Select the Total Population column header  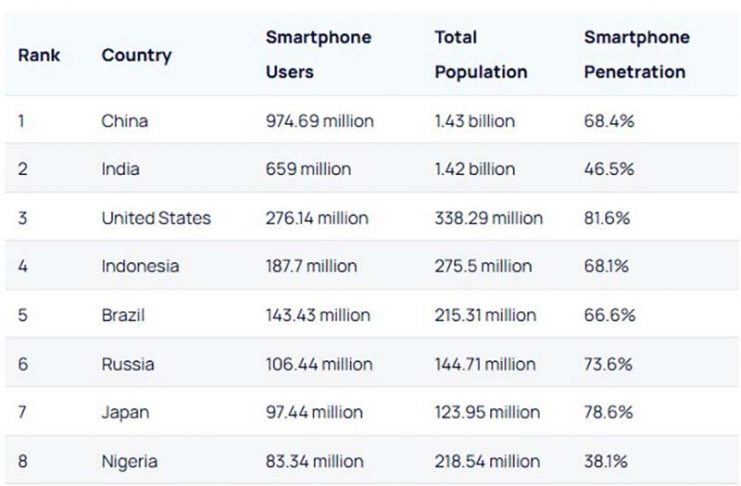pos(480,55)
